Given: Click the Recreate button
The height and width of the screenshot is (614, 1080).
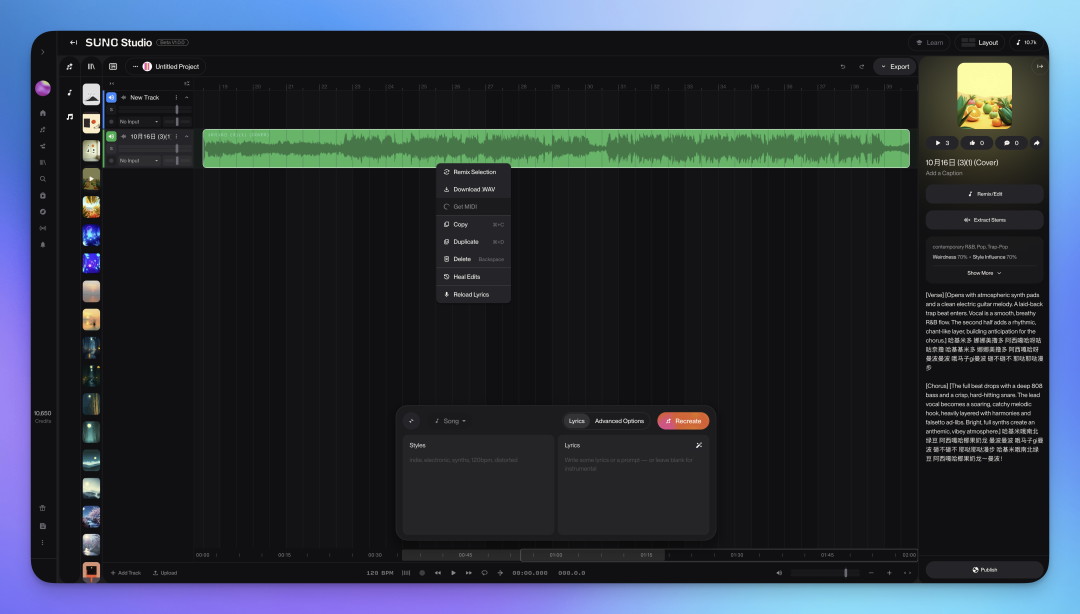Looking at the screenshot, I should (x=683, y=421).
